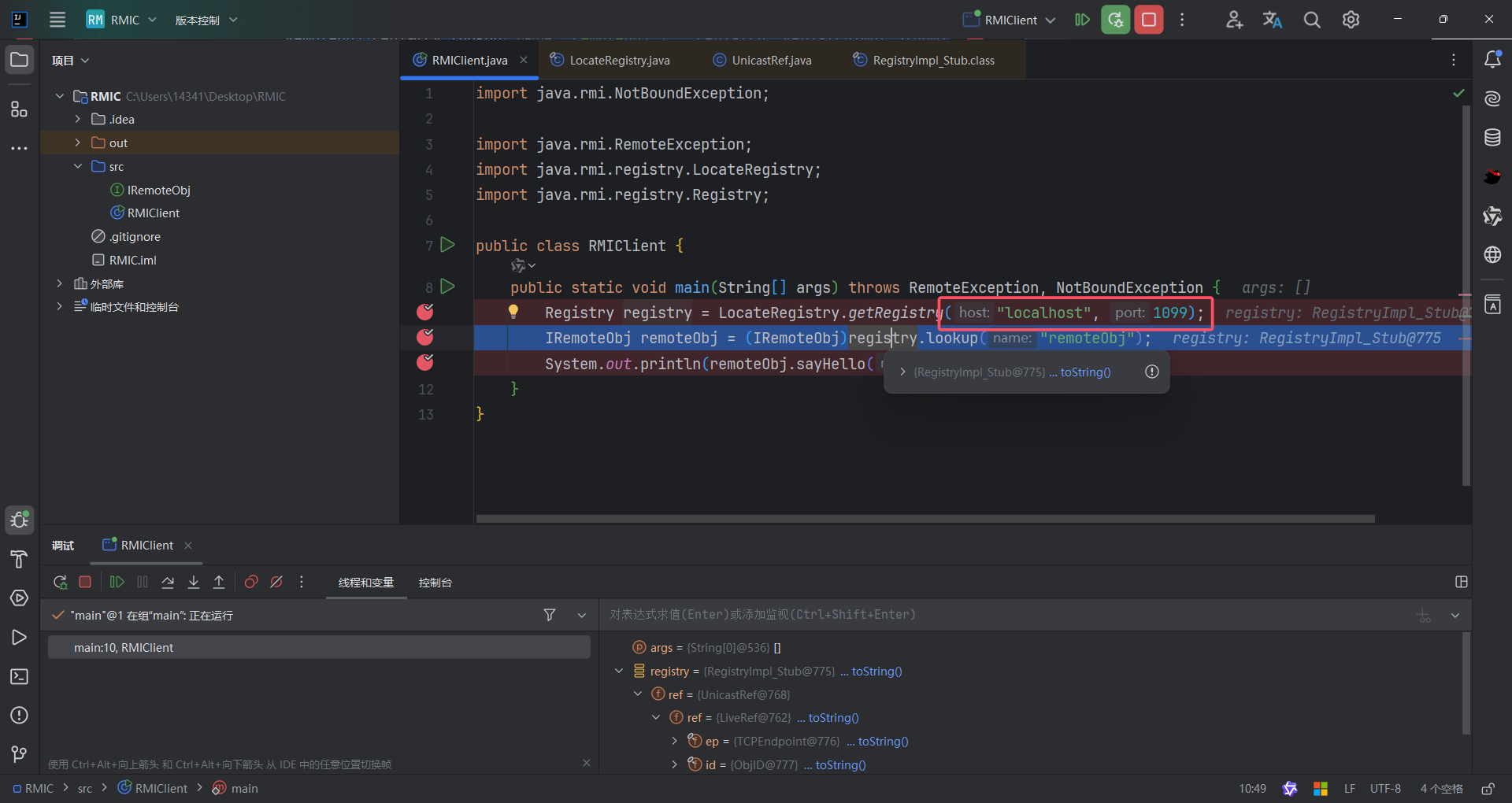Click Step Out in debug toolbar
The height and width of the screenshot is (803, 1512).
click(x=219, y=582)
